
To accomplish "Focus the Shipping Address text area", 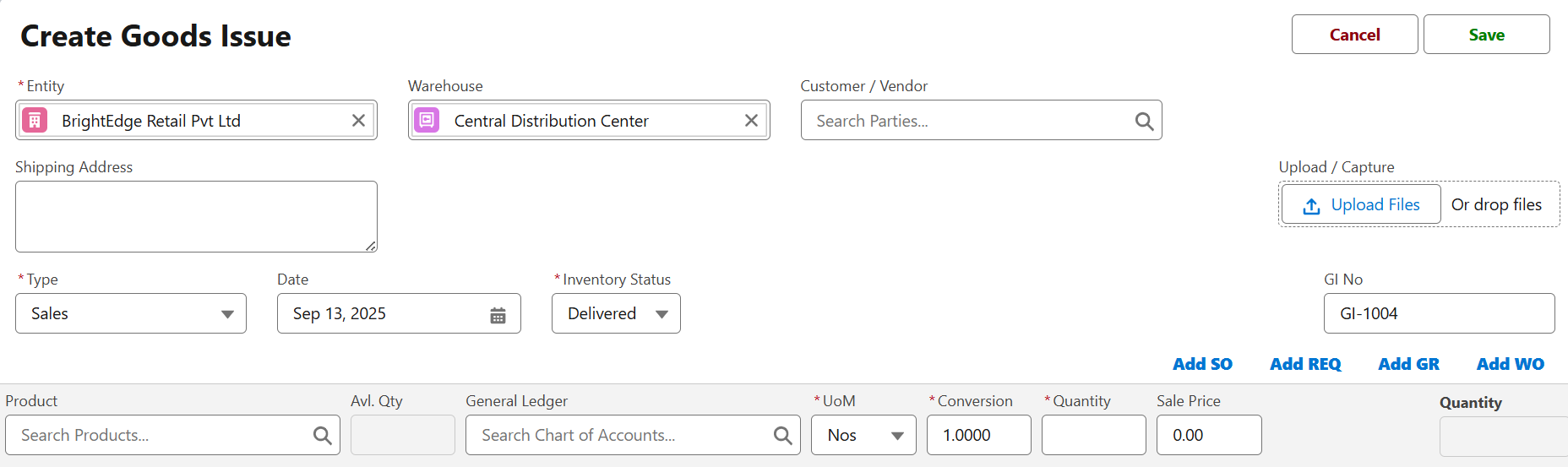I will (196, 216).
